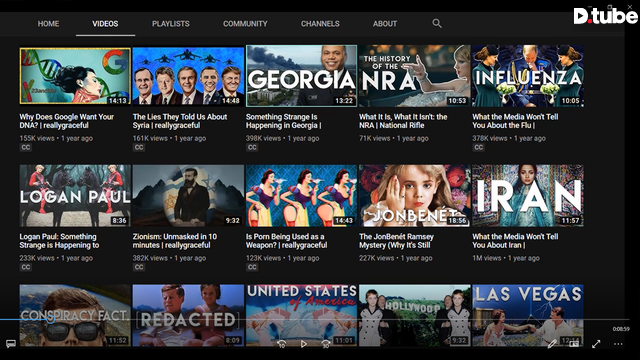Click the CC badge under Google DNA video
The width and height of the screenshot is (640, 360).
26,147
